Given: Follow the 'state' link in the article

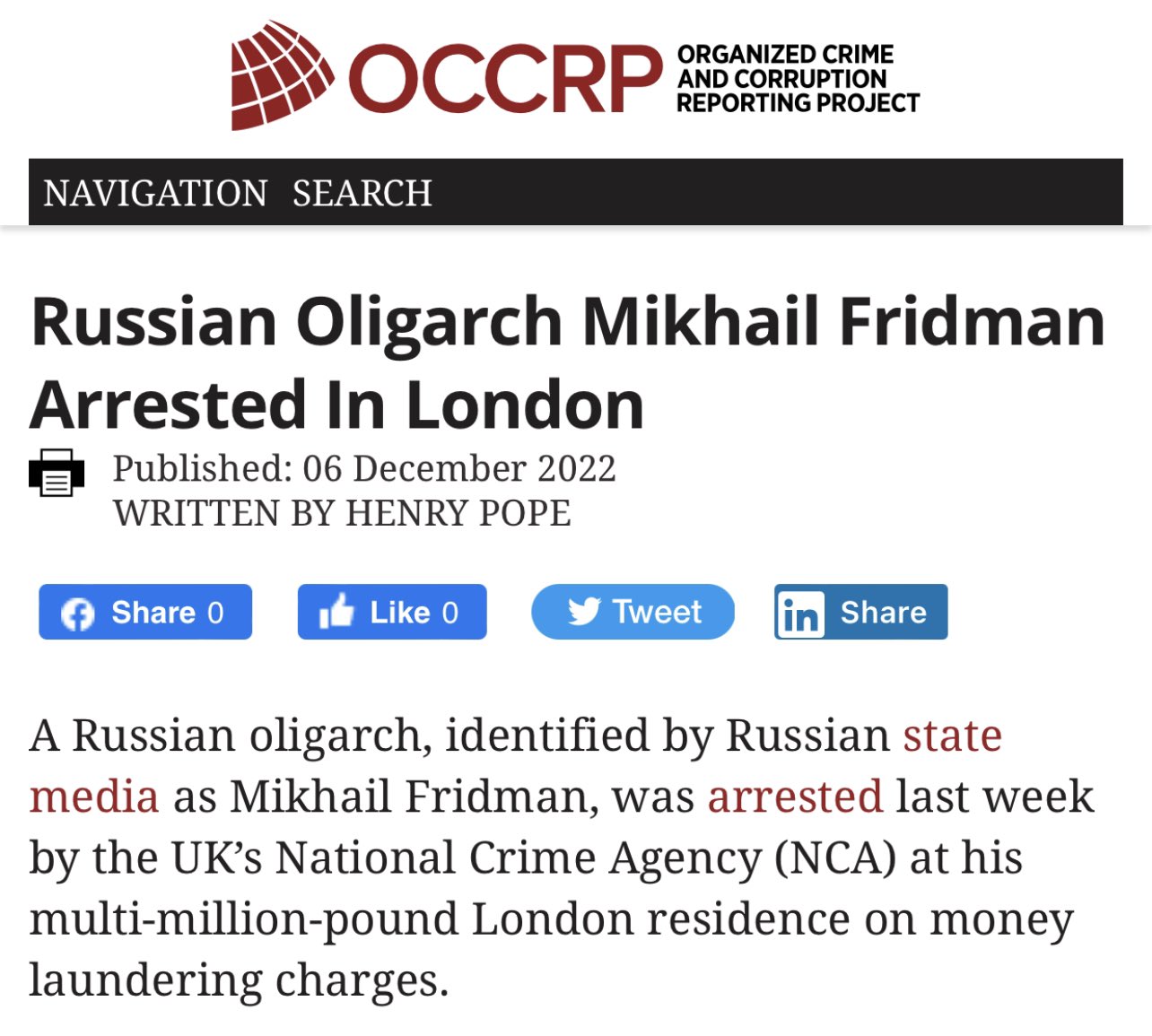Looking at the screenshot, I should coord(952,736).
